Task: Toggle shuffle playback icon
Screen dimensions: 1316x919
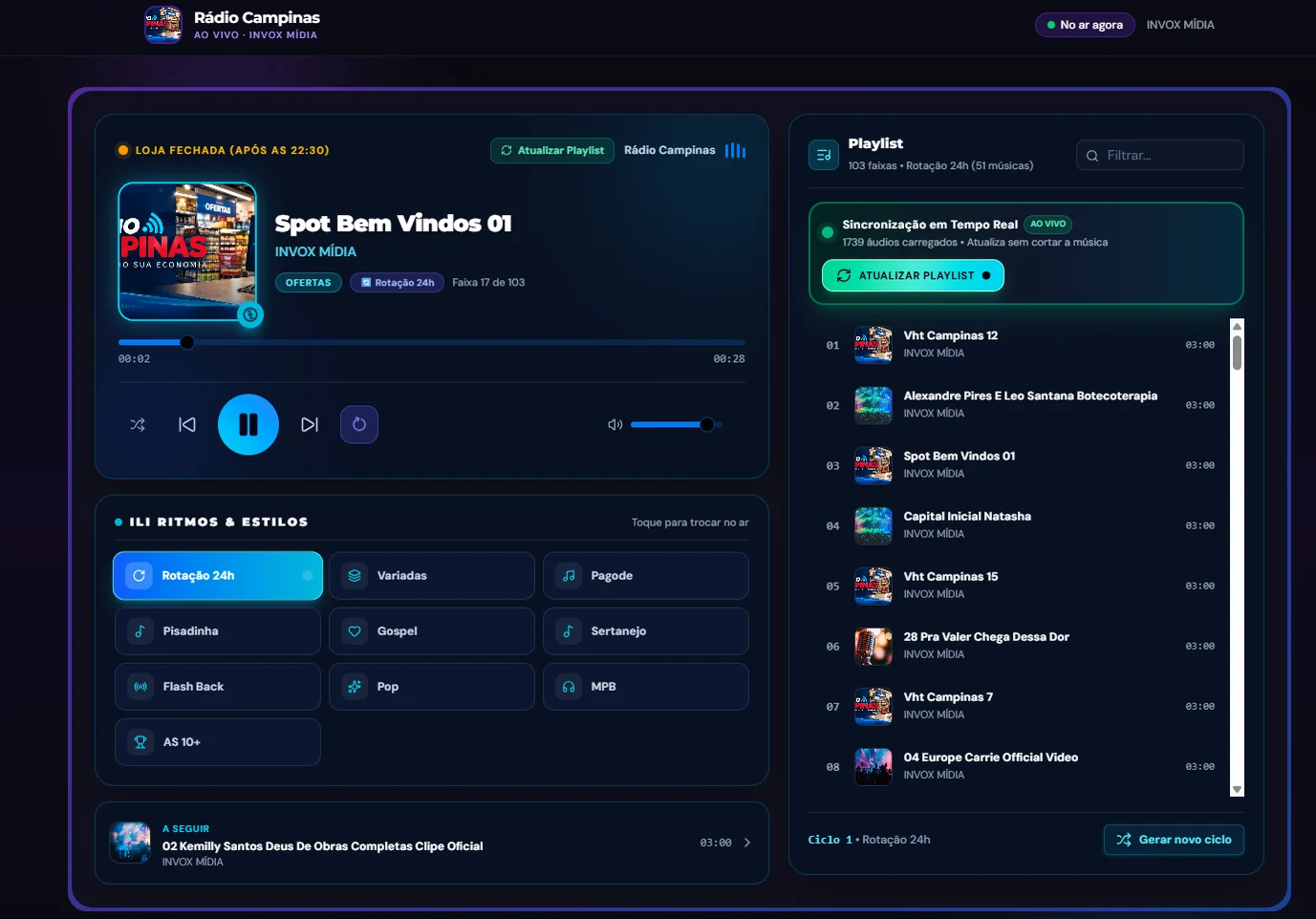Action: [138, 425]
